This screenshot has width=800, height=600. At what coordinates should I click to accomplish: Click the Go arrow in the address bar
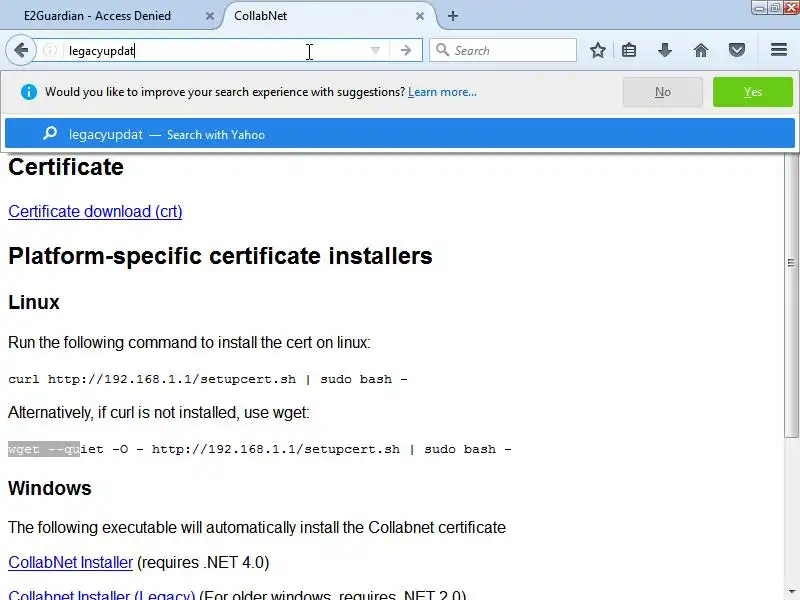coord(406,50)
